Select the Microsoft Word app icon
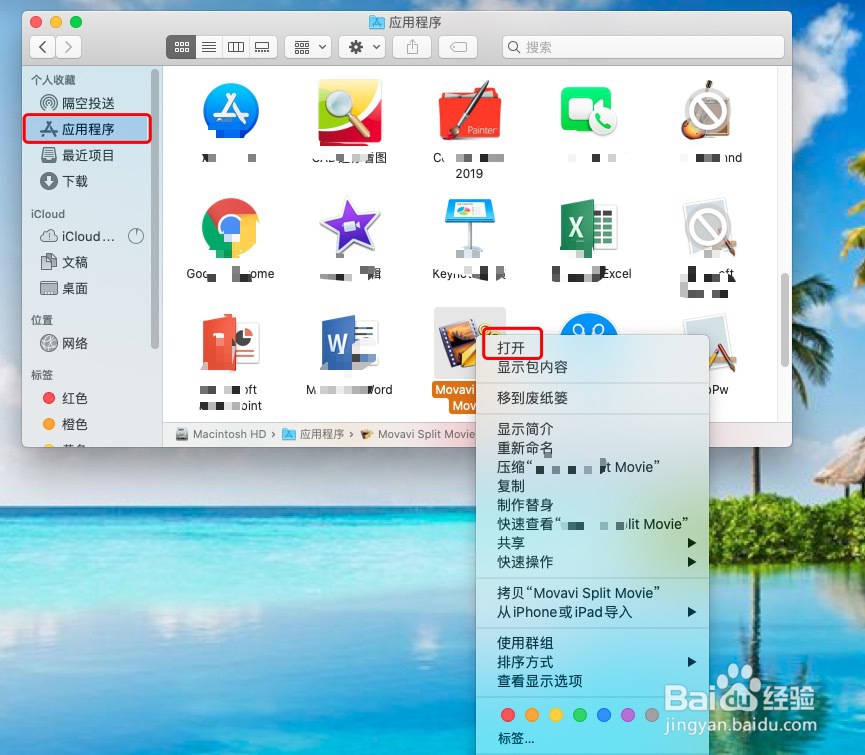The height and width of the screenshot is (755, 865). click(350, 344)
